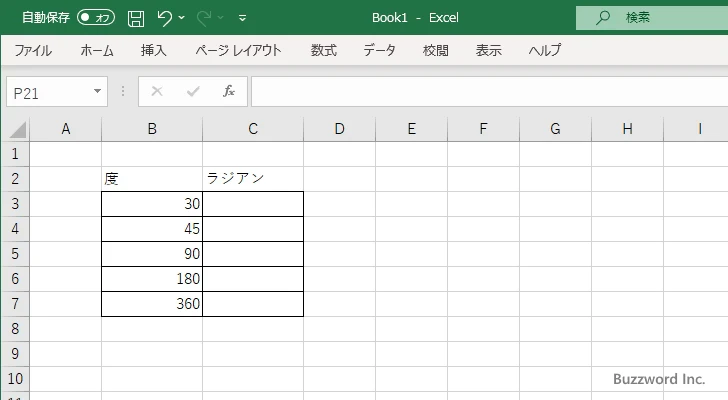Viewport: 728px width, 400px height.
Task: Open the データ tab
Action: point(379,50)
